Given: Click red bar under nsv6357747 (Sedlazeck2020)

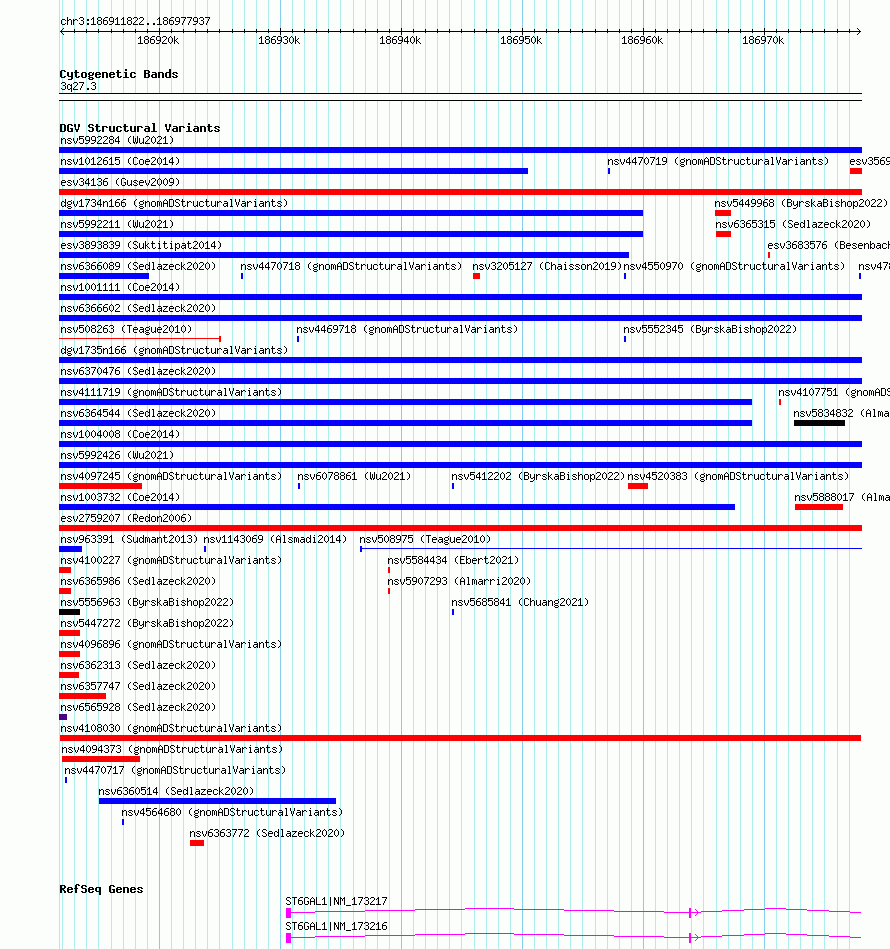Looking at the screenshot, I should 82,696.
